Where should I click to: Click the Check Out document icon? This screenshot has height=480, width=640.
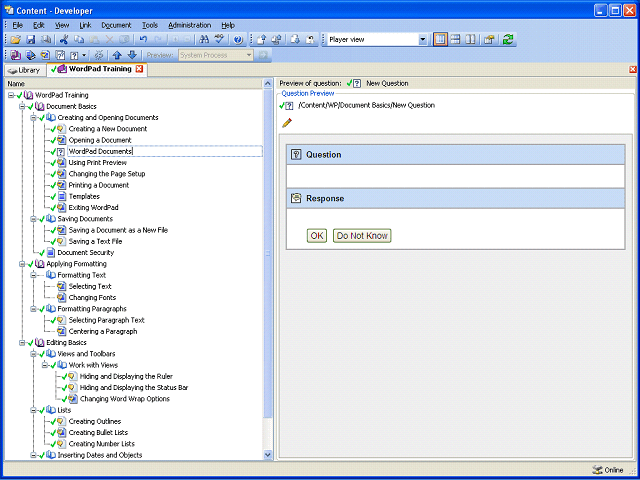click(295, 40)
